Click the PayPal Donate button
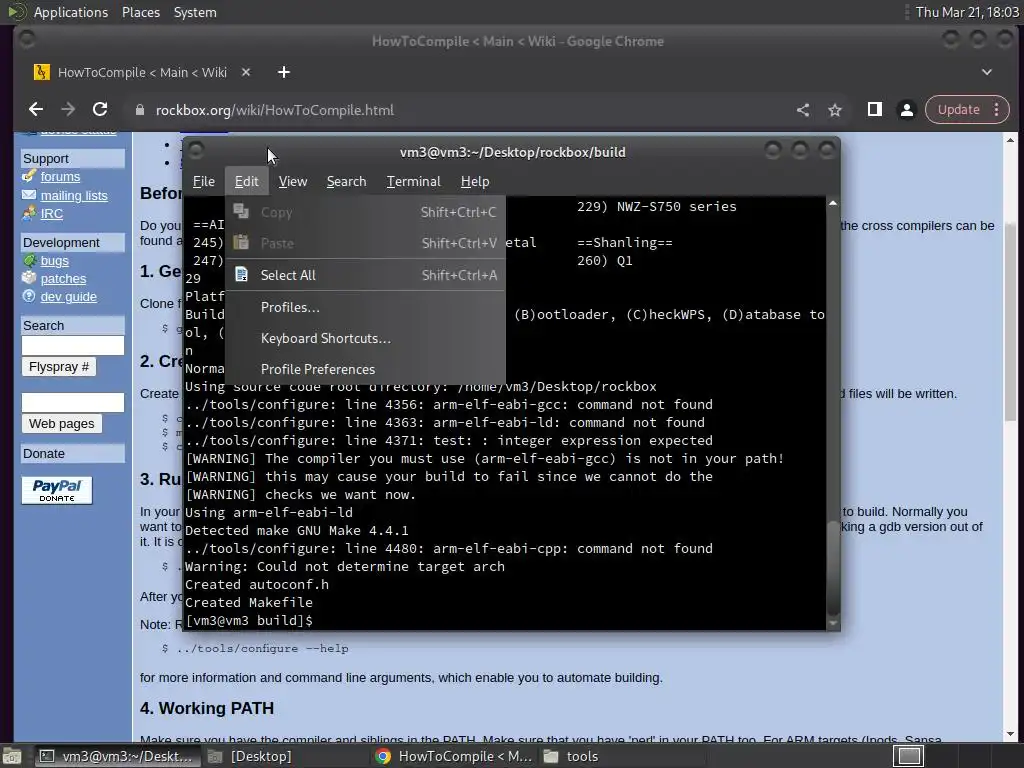This screenshot has width=1024, height=768. tap(57, 490)
